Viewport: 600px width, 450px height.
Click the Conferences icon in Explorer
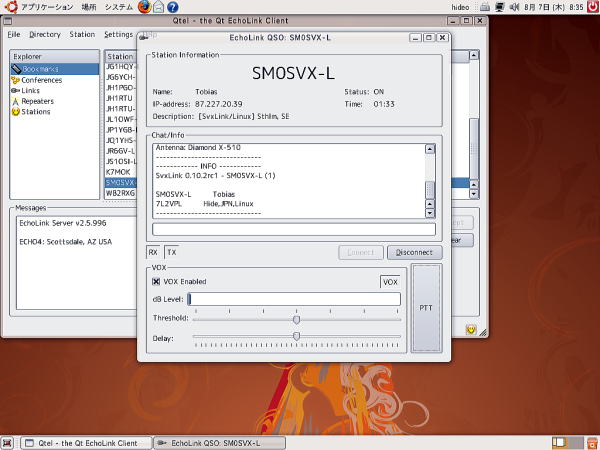coord(15,80)
